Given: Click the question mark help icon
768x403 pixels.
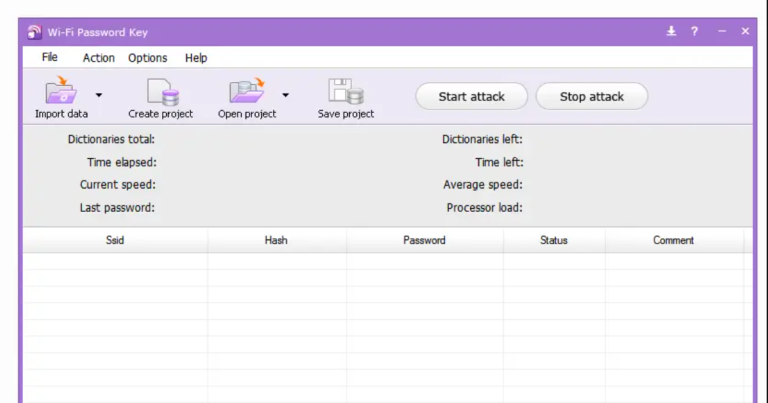Looking at the screenshot, I should click(695, 31).
